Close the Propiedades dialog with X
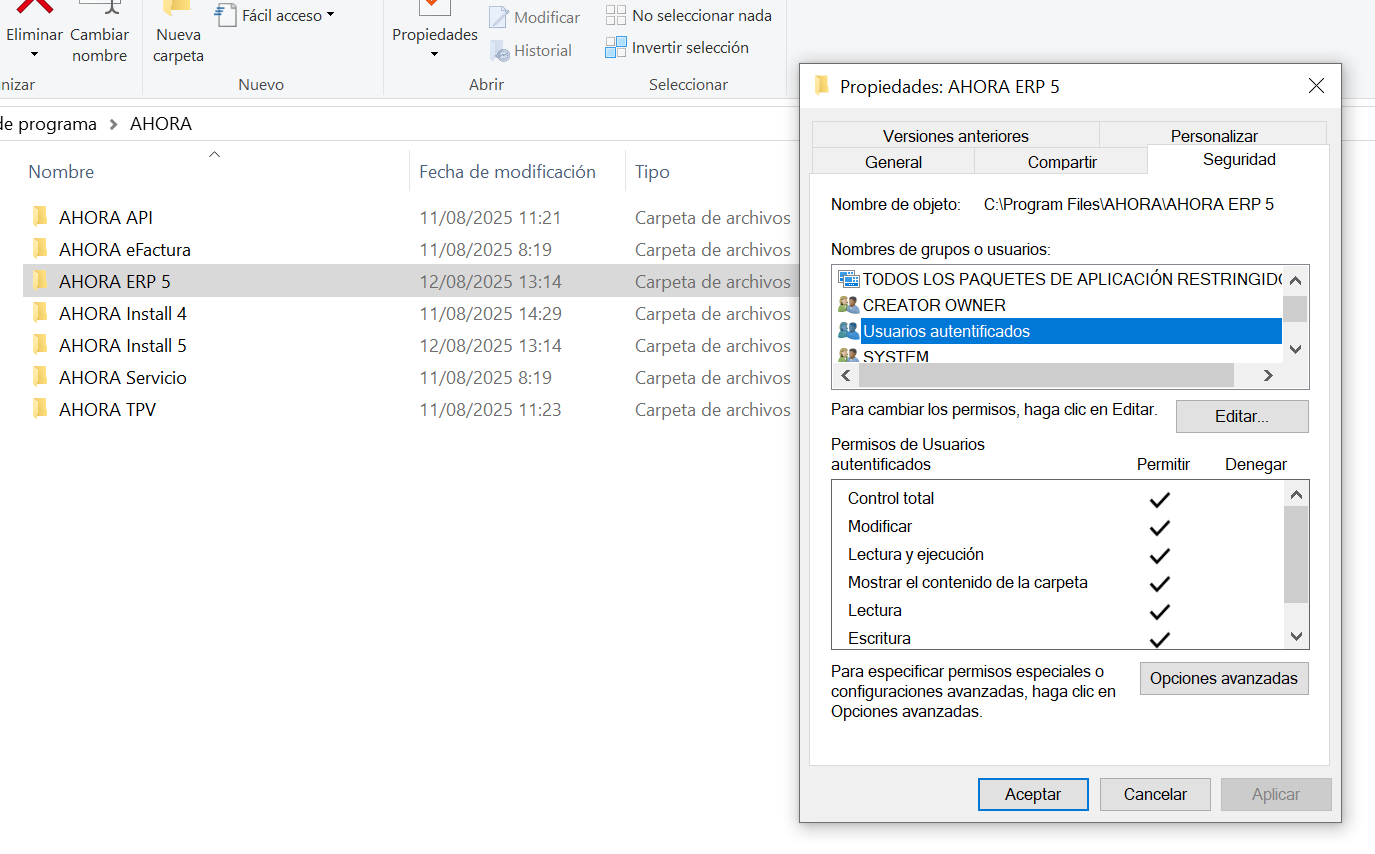The height and width of the screenshot is (854, 1375). tap(1317, 86)
